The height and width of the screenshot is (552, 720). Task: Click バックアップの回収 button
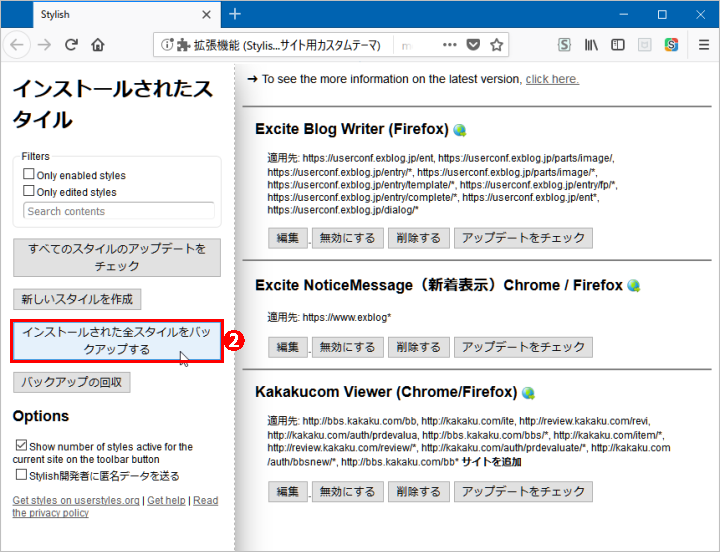coord(72,382)
